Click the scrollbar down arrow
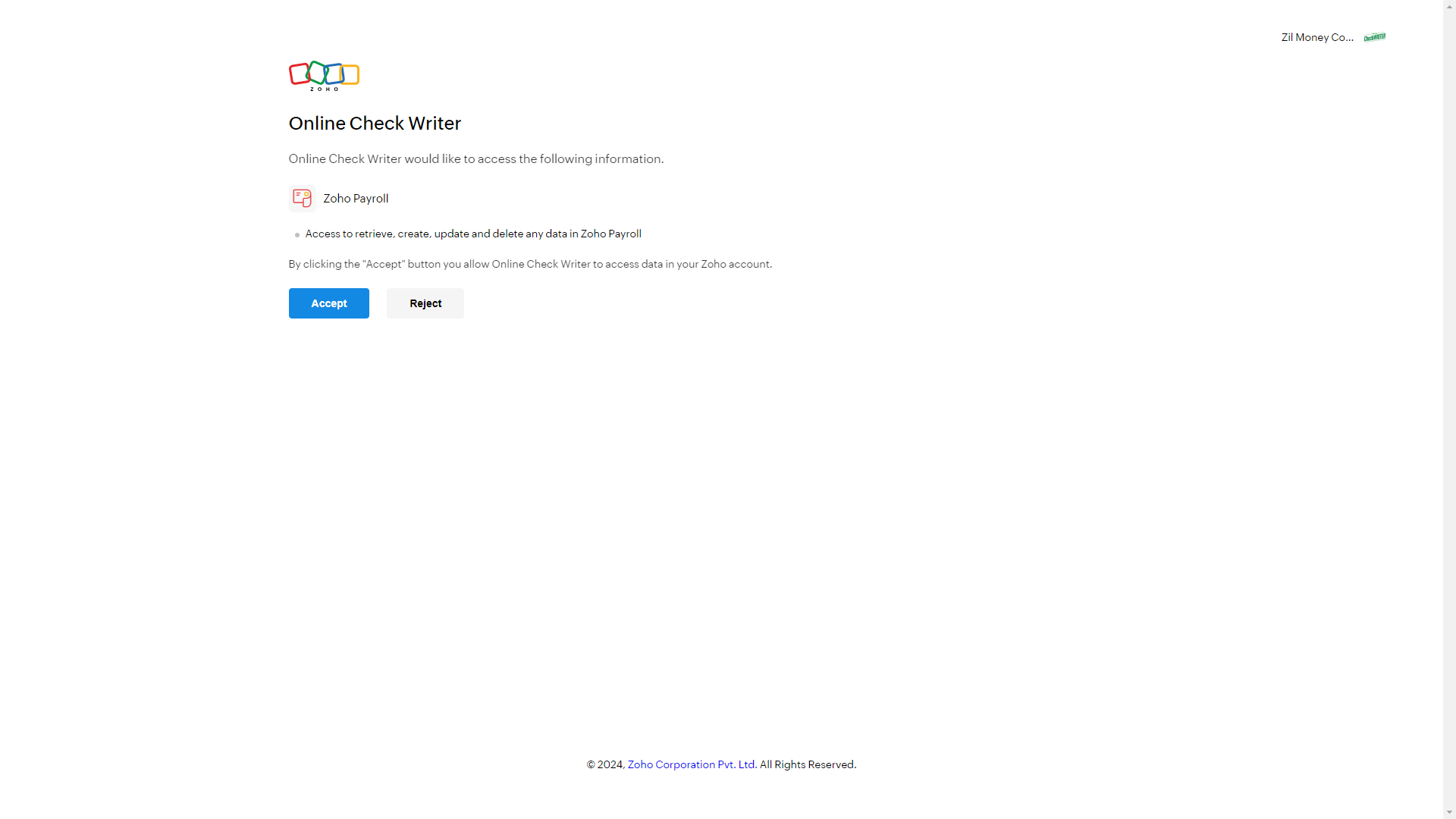This screenshot has height=819, width=1456. pyautogui.click(x=1449, y=812)
